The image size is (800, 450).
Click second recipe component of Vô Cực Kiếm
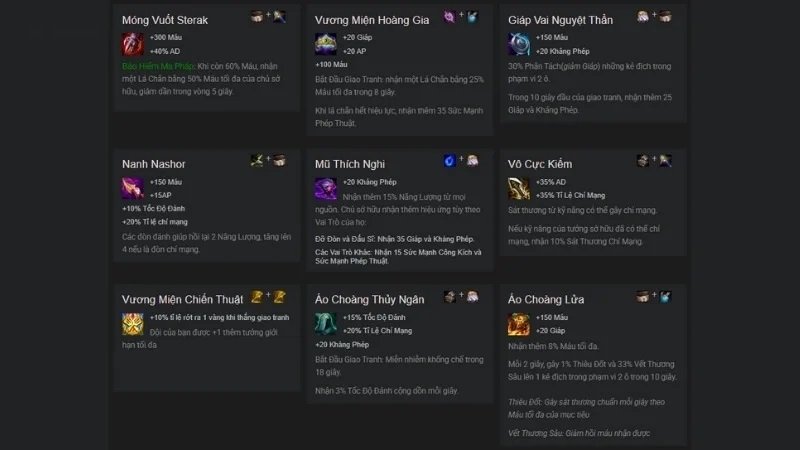pos(665,161)
